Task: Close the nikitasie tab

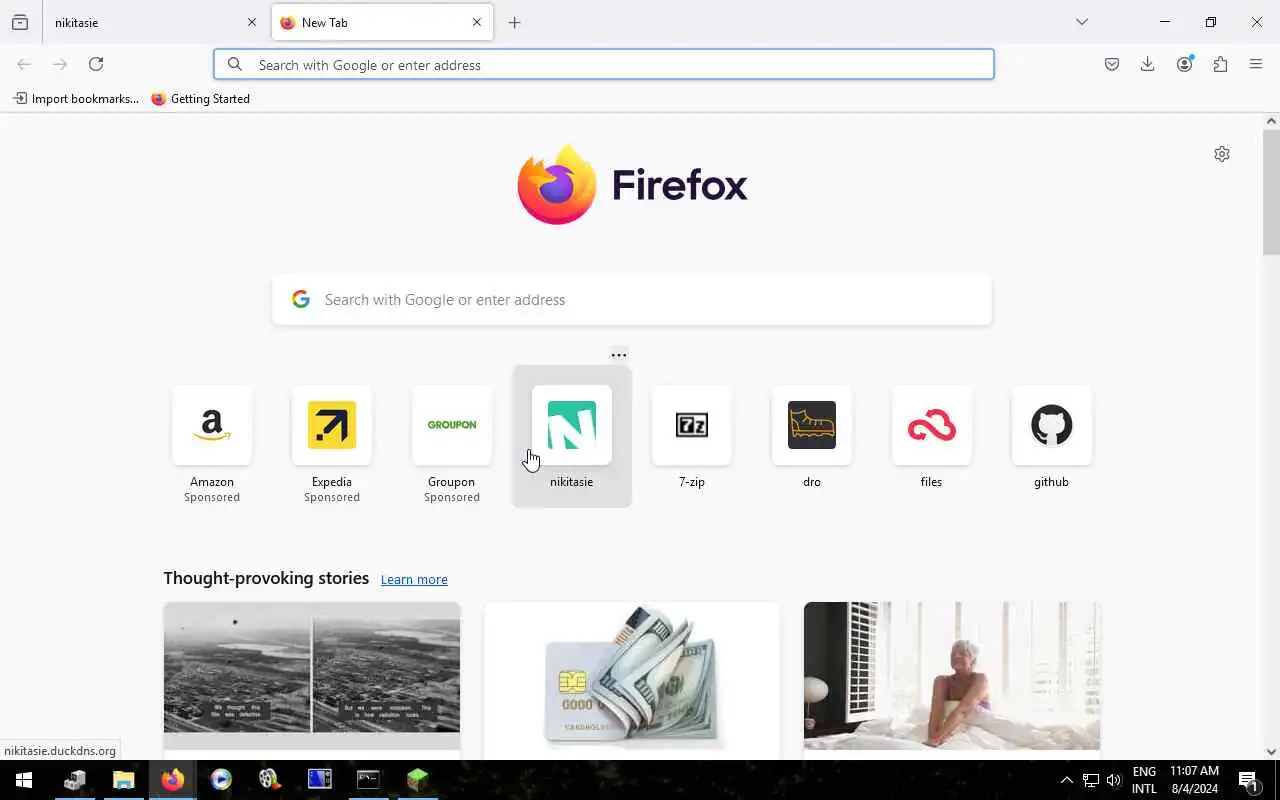Action: tap(252, 22)
